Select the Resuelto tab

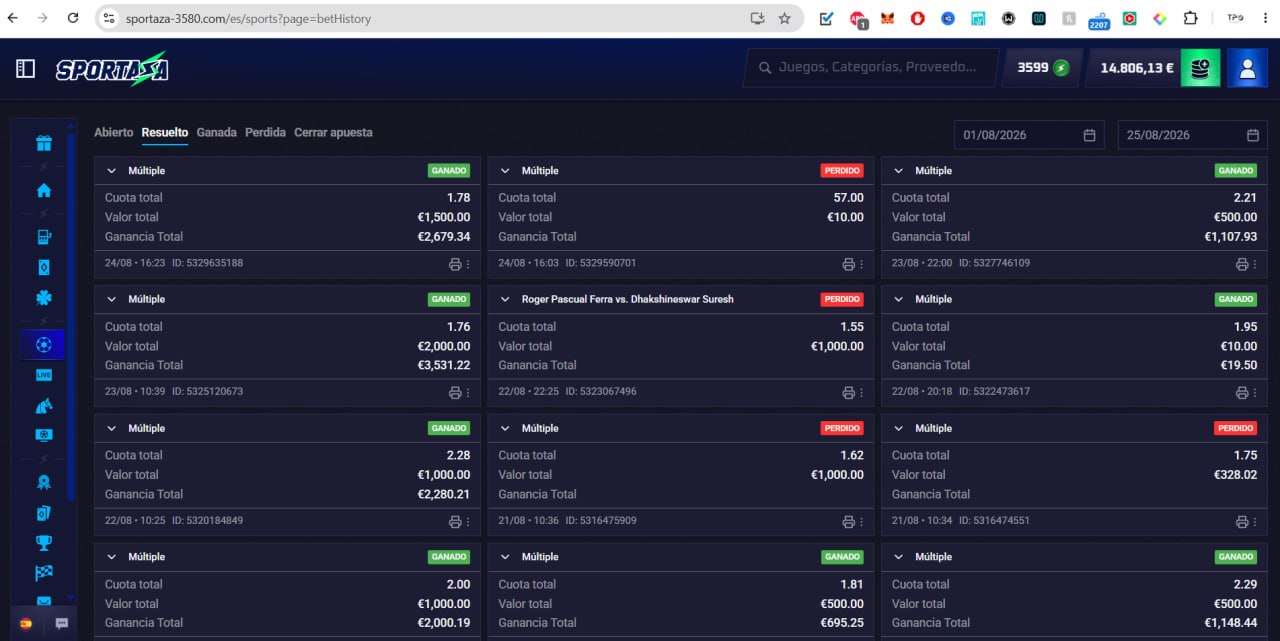point(165,132)
